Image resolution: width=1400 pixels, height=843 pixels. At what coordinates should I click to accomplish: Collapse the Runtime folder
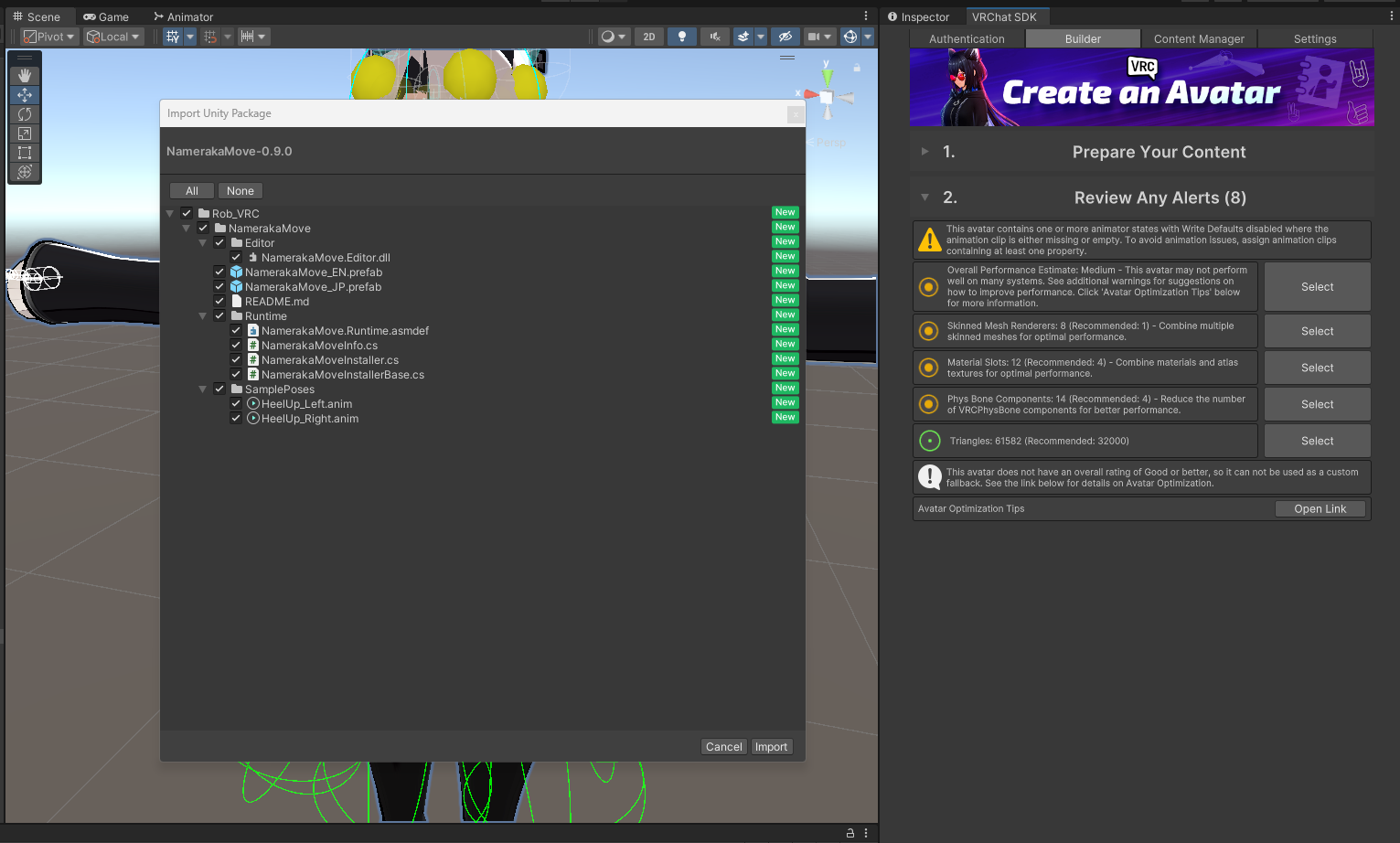(203, 316)
